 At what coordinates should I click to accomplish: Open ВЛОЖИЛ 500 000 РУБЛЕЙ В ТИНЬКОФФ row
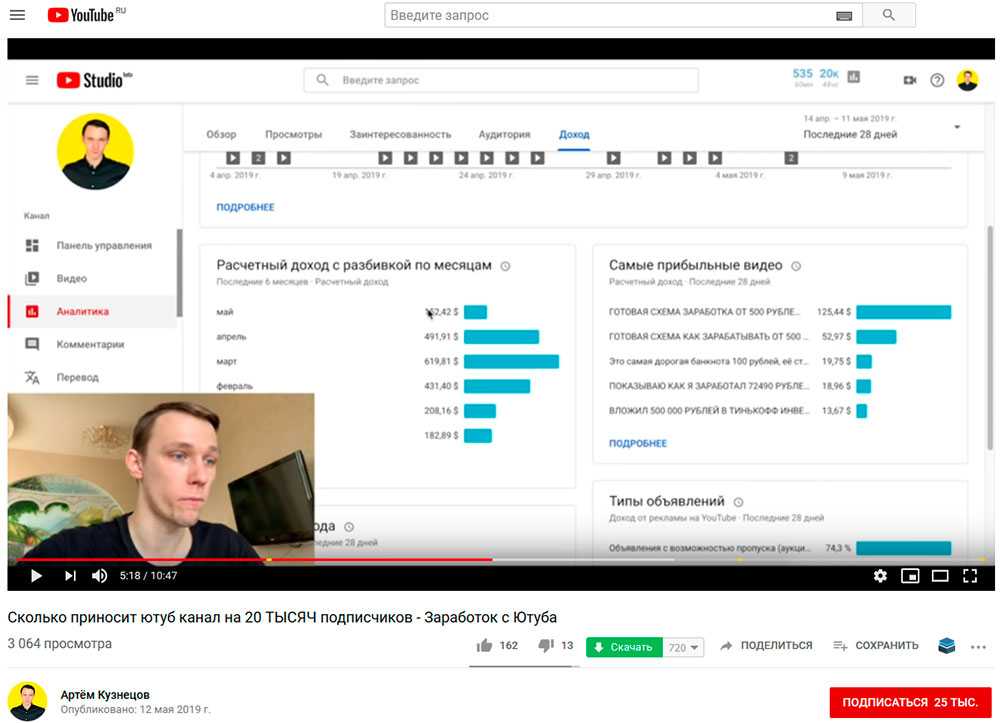pos(738,411)
